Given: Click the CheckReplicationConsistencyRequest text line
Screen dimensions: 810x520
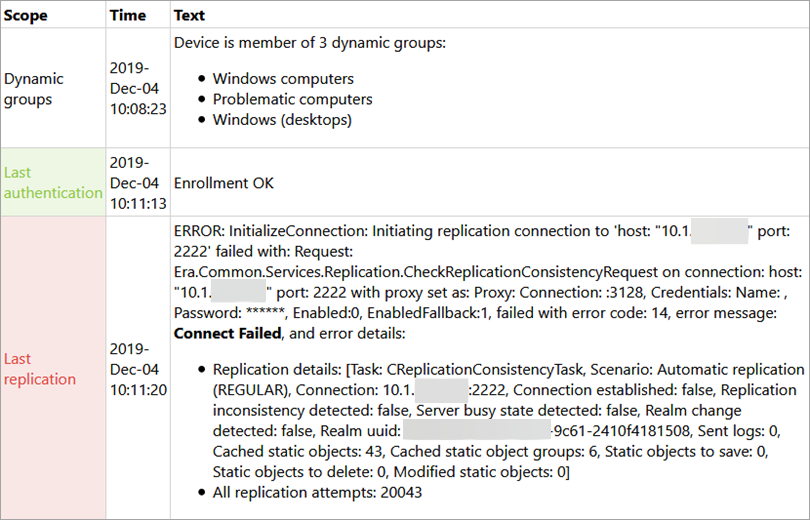Looking at the screenshot, I should coord(488,272).
